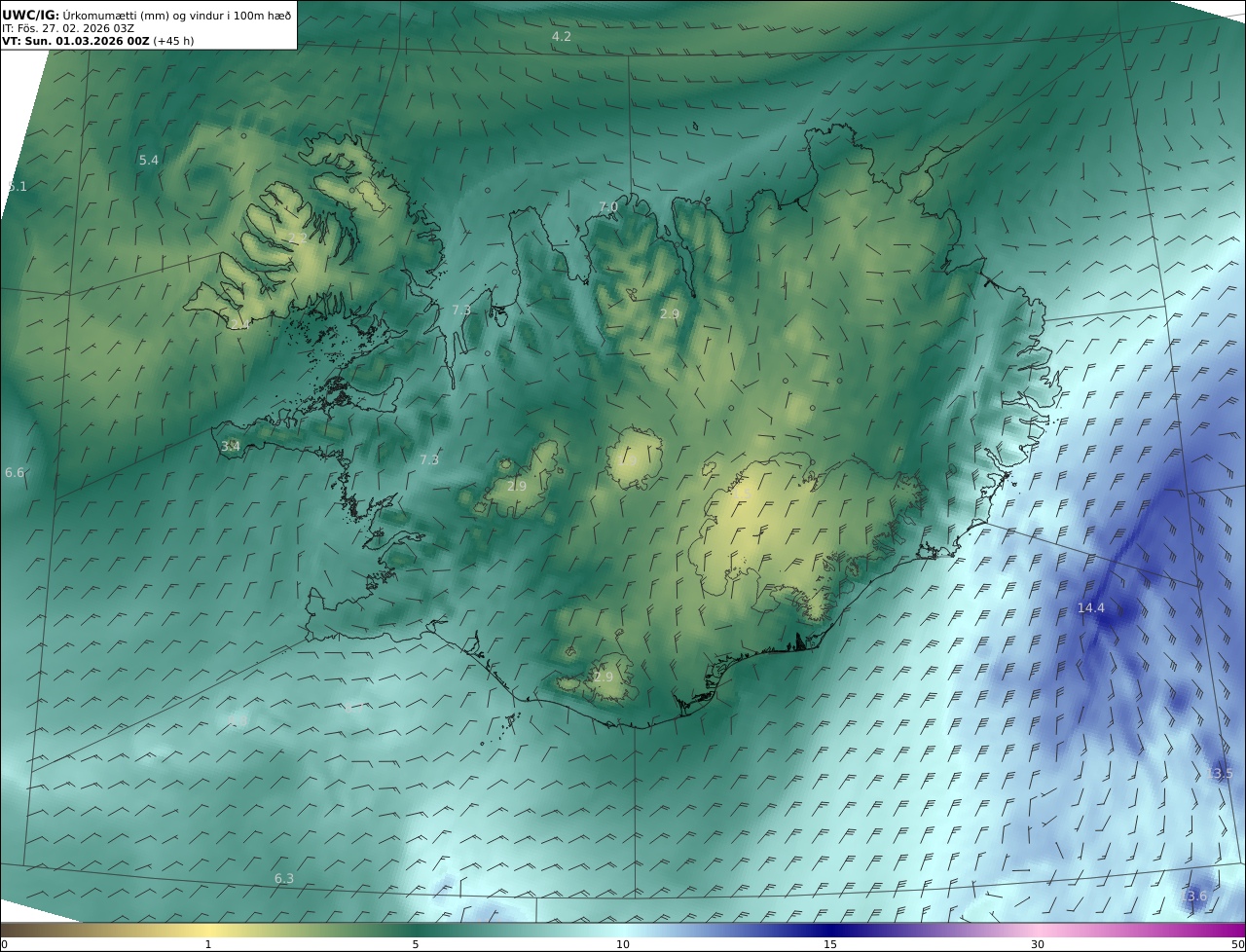Click the colorbar tick label 5
The width and height of the screenshot is (1246, 952).
pyautogui.click(x=416, y=944)
